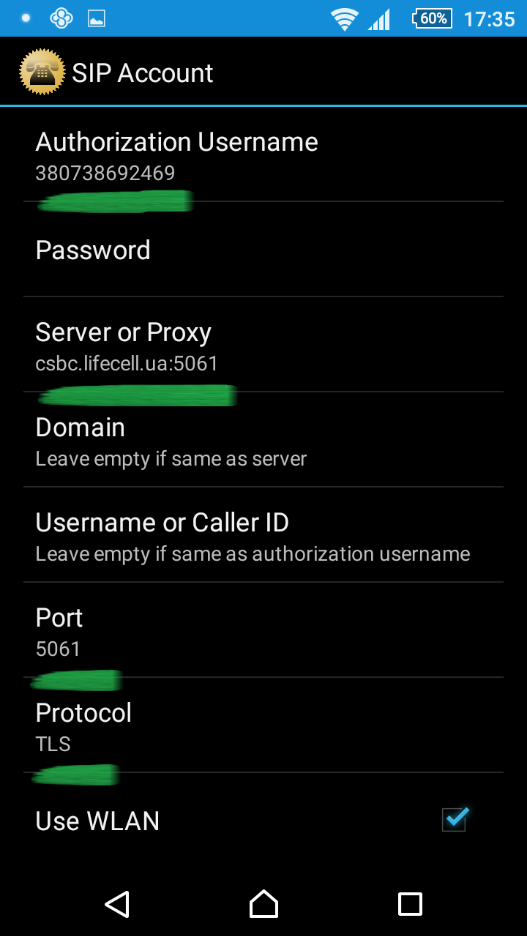The width and height of the screenshot is (527, 936).
Task: Tap the recent apps square button
Action: 409,904
